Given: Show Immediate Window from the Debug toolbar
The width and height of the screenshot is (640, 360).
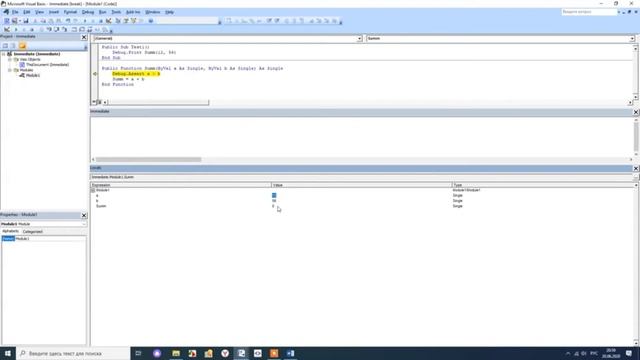Looking at the screenshot, I should click(x=82, y=29).
